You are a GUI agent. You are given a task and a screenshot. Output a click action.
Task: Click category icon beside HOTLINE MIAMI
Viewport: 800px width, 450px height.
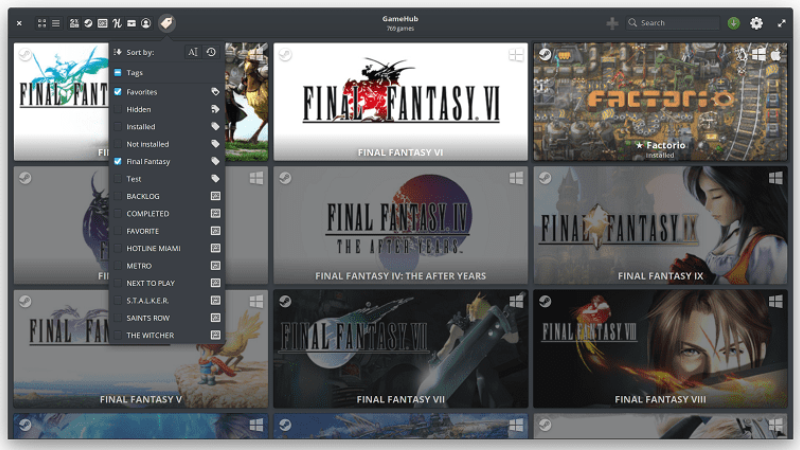tap(215, 248)
